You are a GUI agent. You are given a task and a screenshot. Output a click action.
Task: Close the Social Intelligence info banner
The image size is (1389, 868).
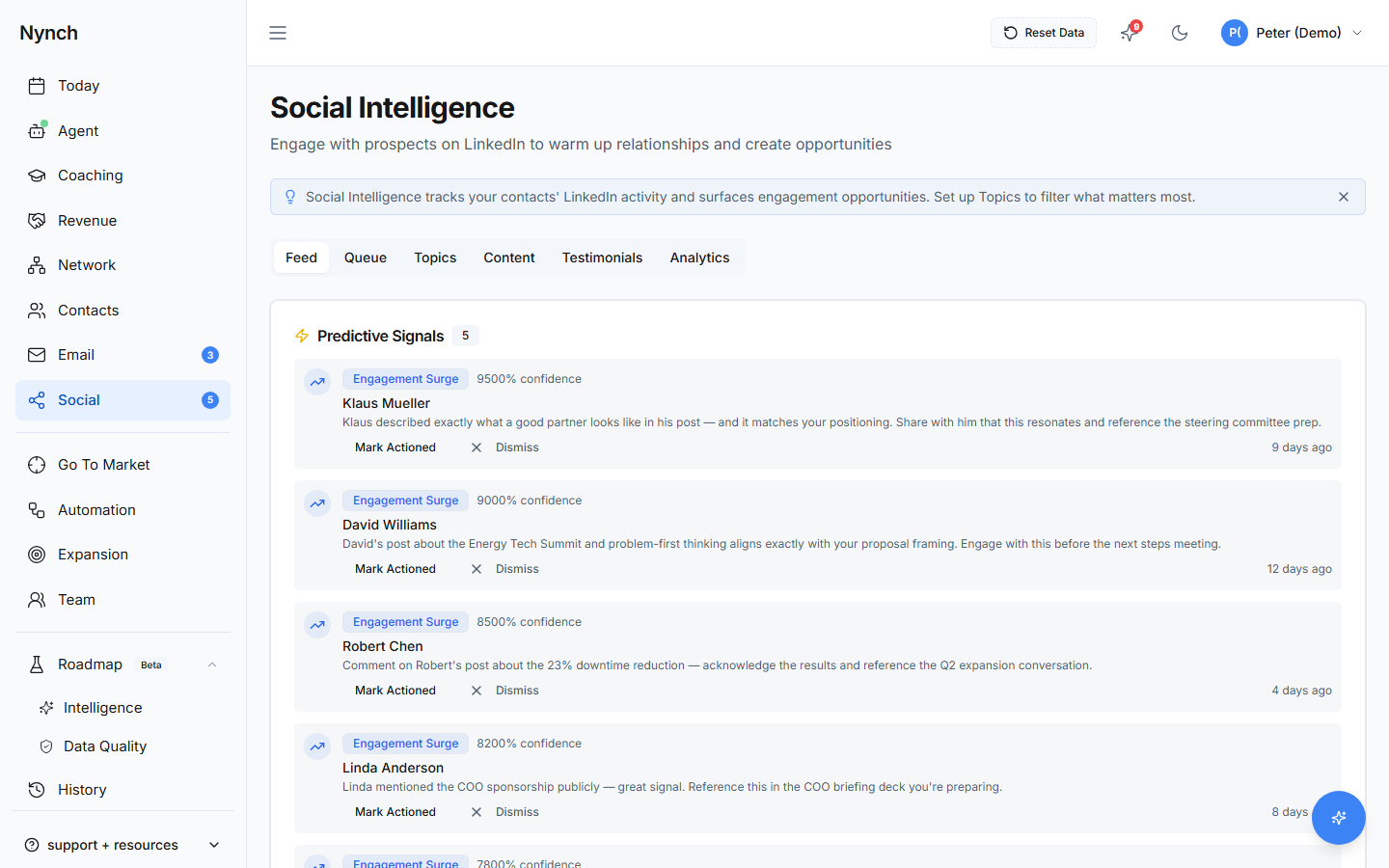coord(1344,197)
